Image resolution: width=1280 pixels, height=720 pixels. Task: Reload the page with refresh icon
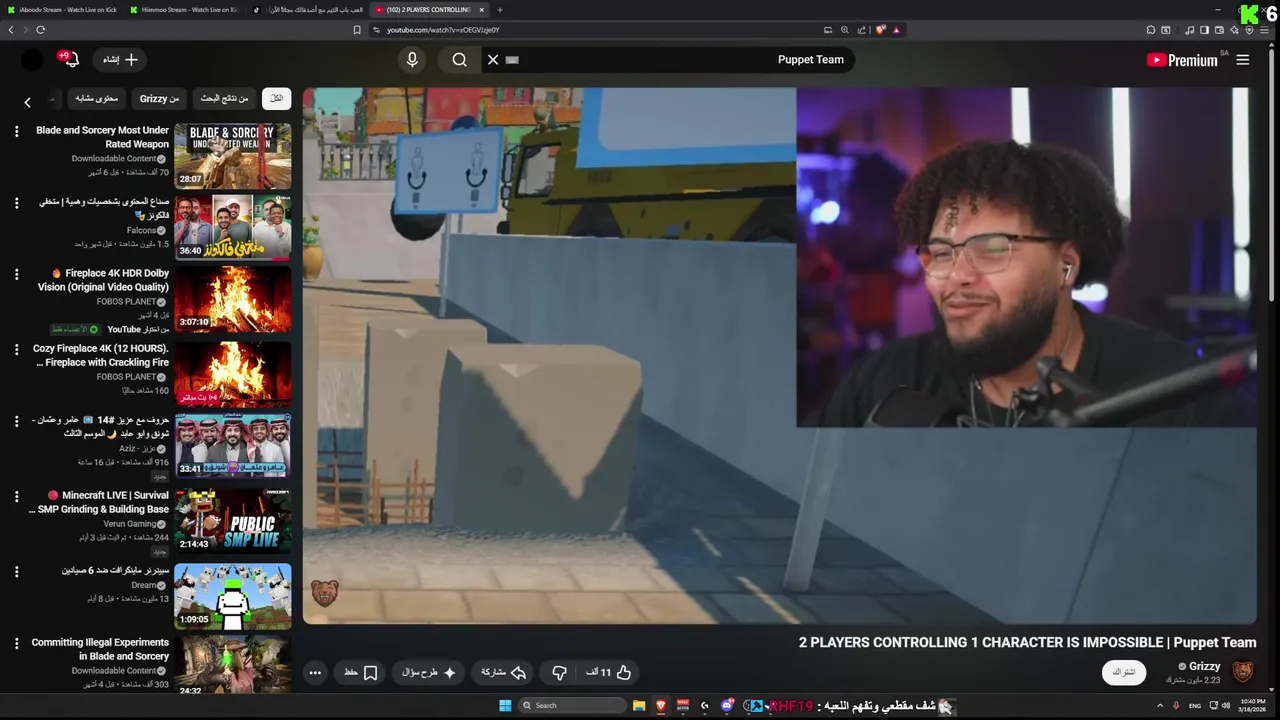click(x=40, y=30)
